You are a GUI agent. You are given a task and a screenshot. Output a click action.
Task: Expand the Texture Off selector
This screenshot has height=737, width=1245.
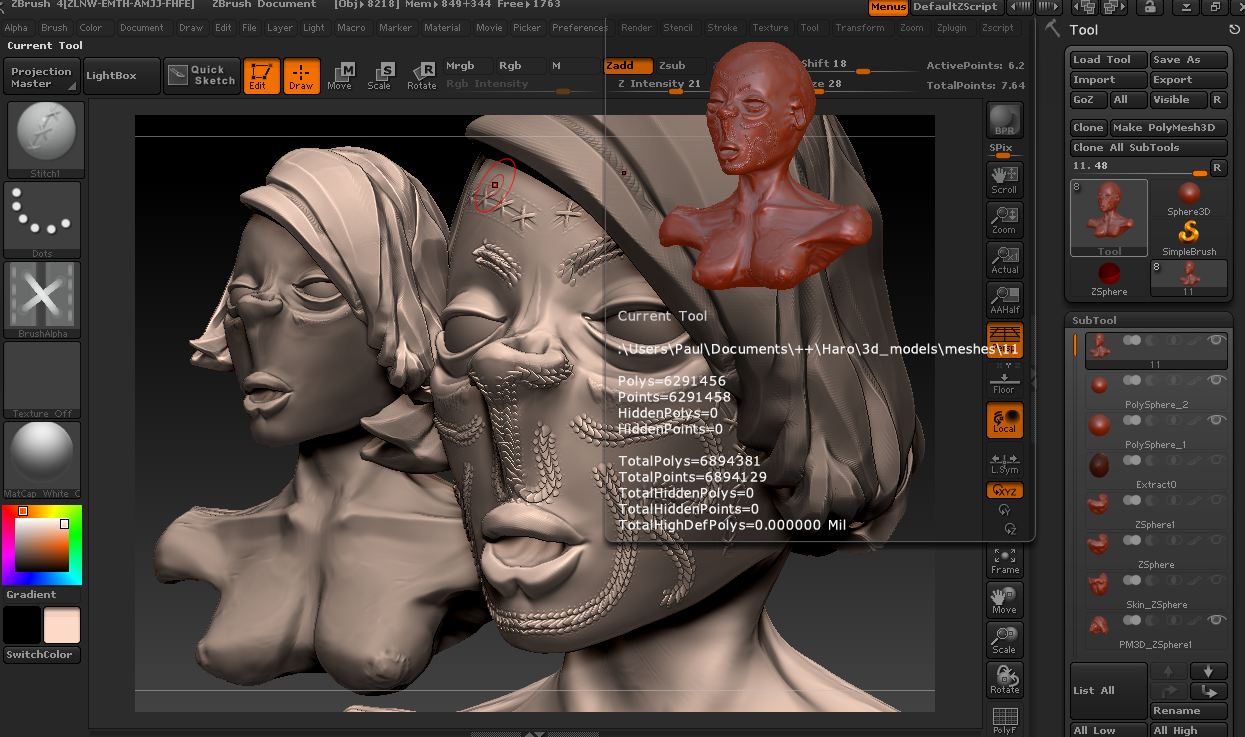(x=42, y=380)
